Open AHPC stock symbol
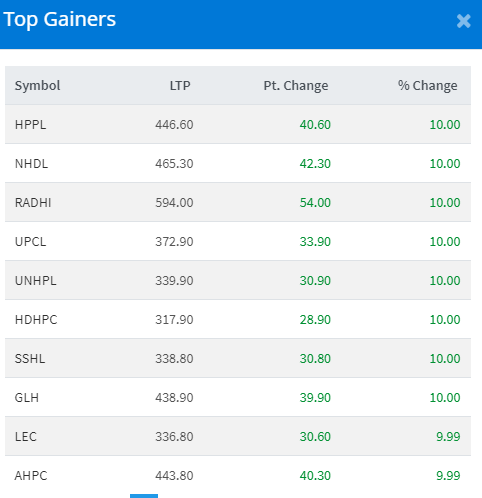482x498 pixels. pos(31,476)
